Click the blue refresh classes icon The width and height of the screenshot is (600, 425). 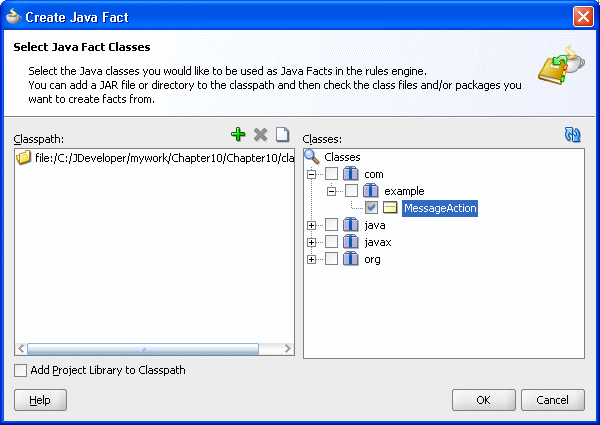point(572,135)
